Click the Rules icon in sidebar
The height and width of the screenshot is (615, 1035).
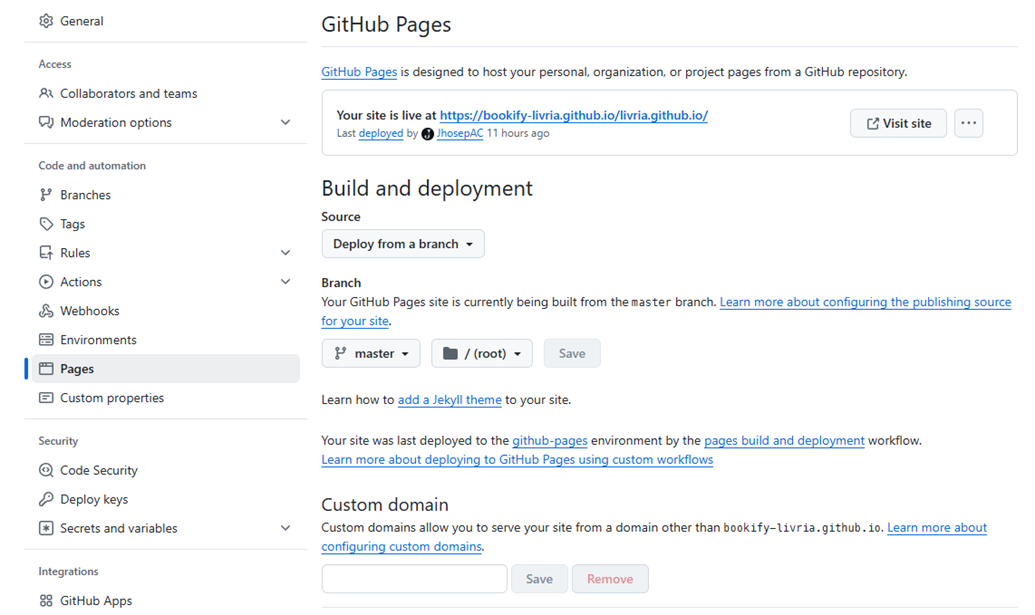point(46,253)
